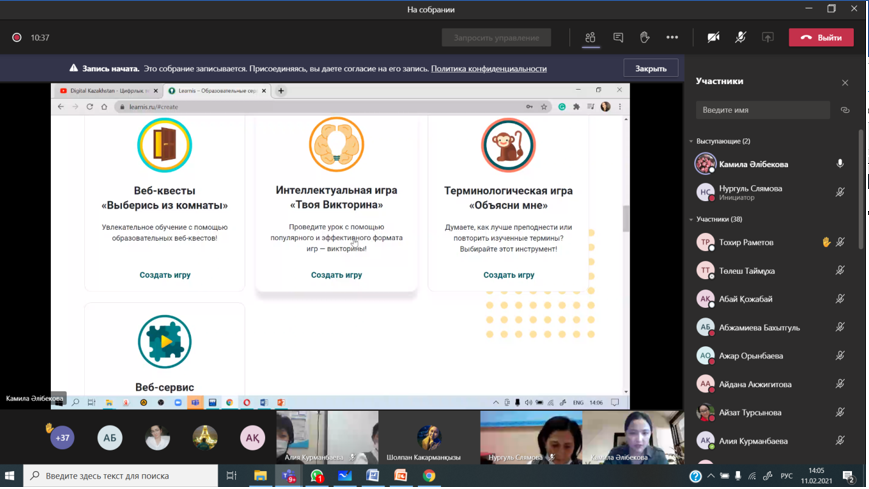Screen dimensions: 869x489
Task: Click the share content icon
Action: [768, 38]
